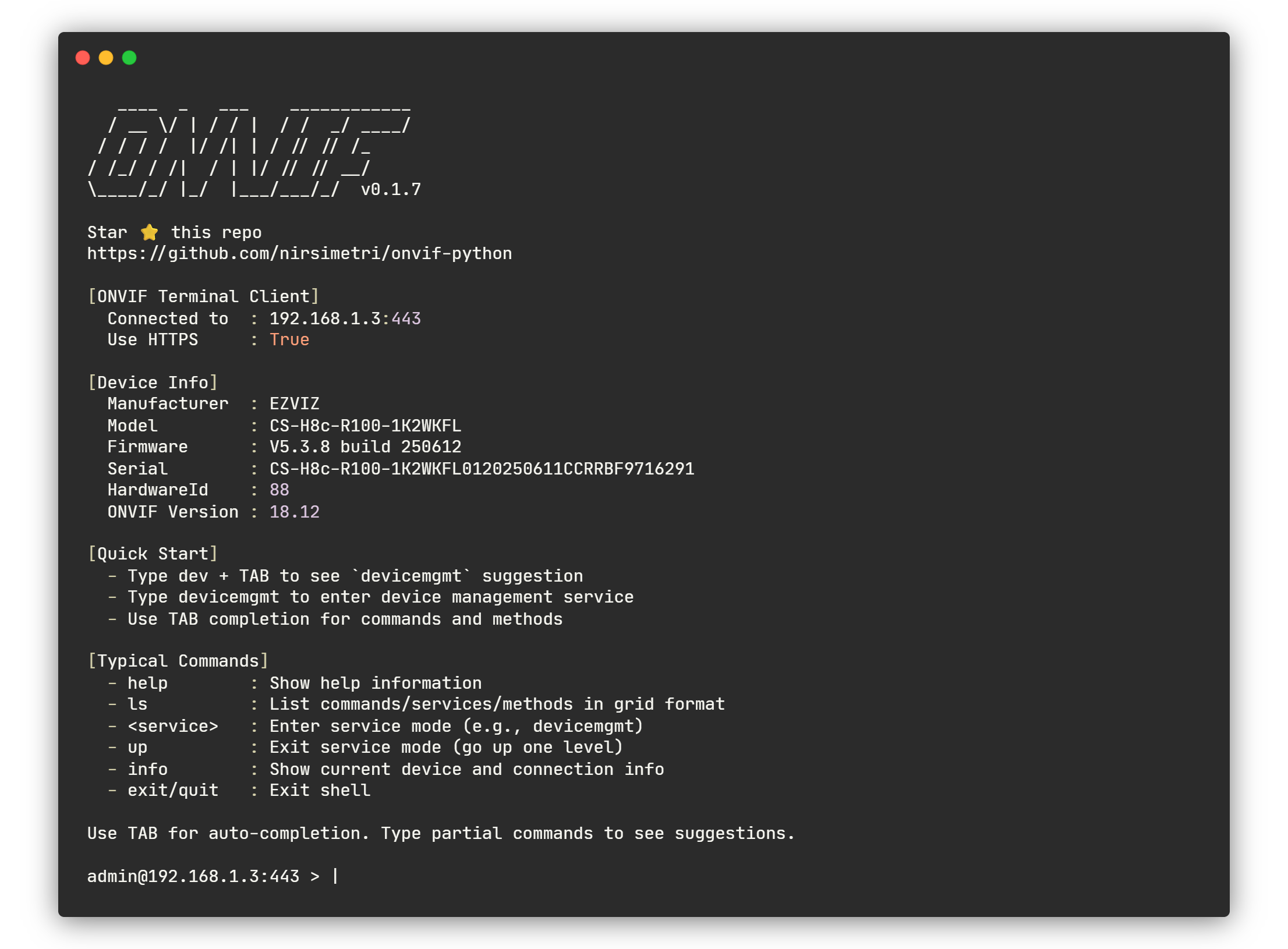Select the long serial number value
This screenshot has width=1288, height=949.
[x=482, y=469]
